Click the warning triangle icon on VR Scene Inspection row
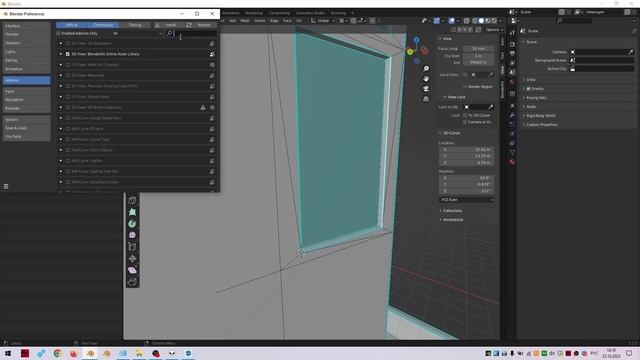Viewport: 640px width, 360px height. (203, 107)
